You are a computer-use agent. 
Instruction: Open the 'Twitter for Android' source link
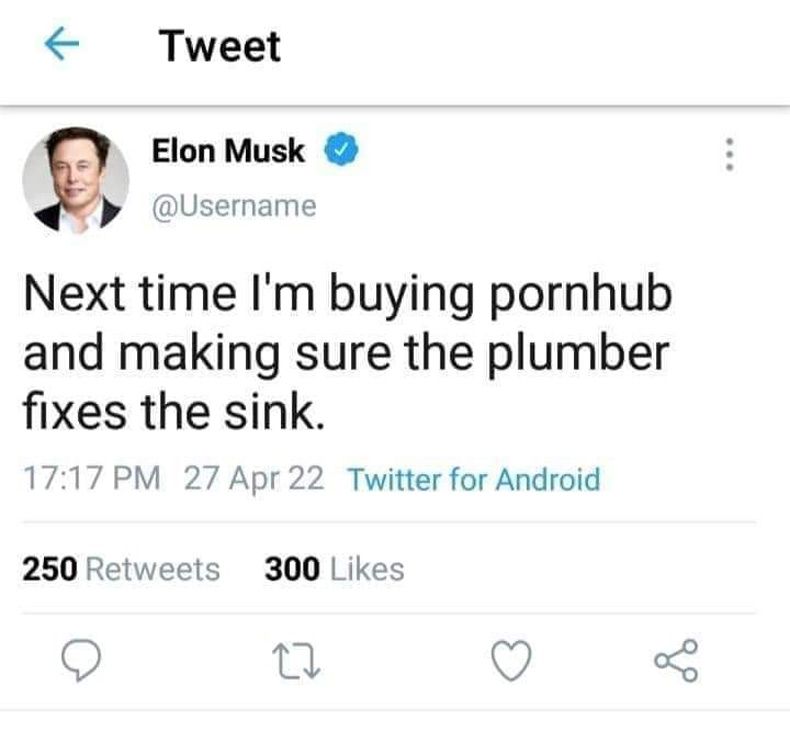click(x=473, y=480)
